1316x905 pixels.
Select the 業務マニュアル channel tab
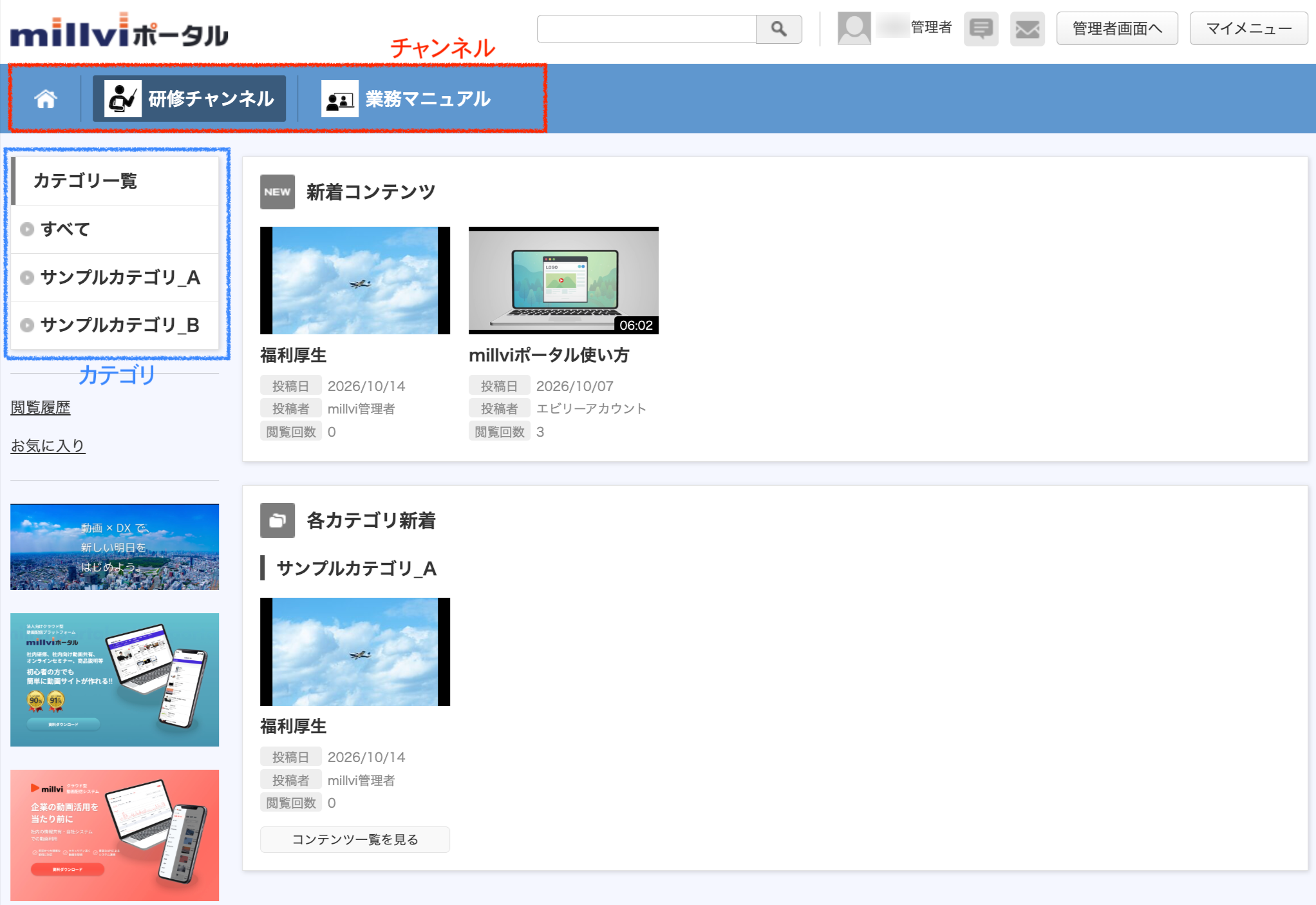406,99
